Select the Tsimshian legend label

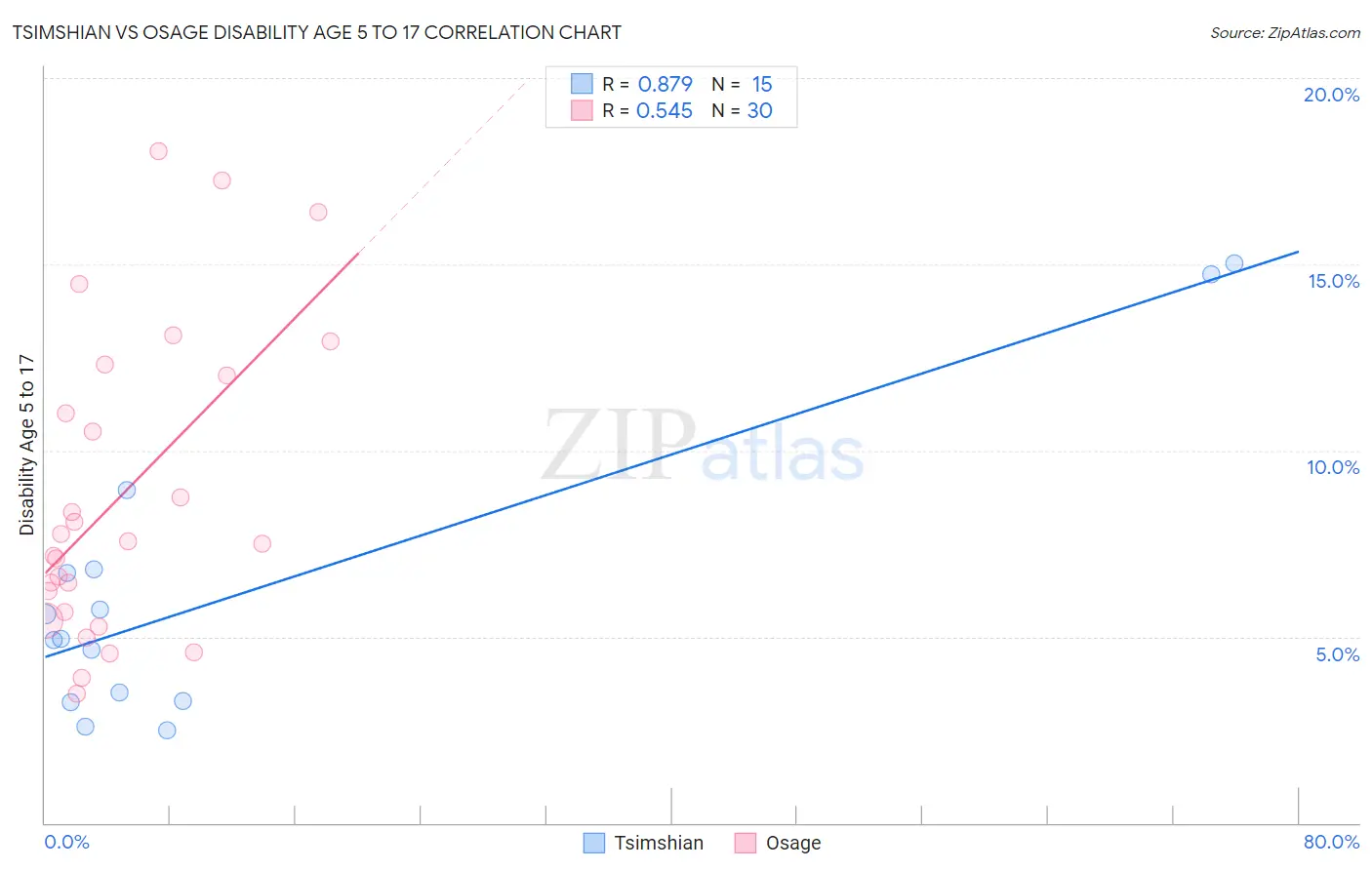pyautogui.click(x=659, y=843)
